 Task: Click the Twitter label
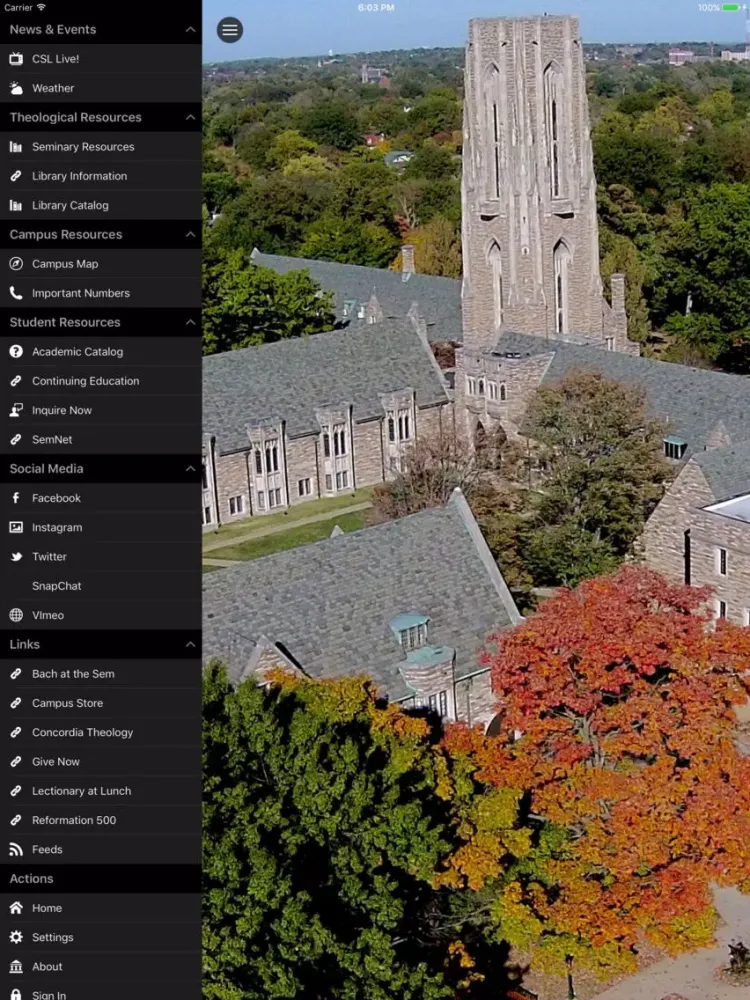(x=49, y=557)
